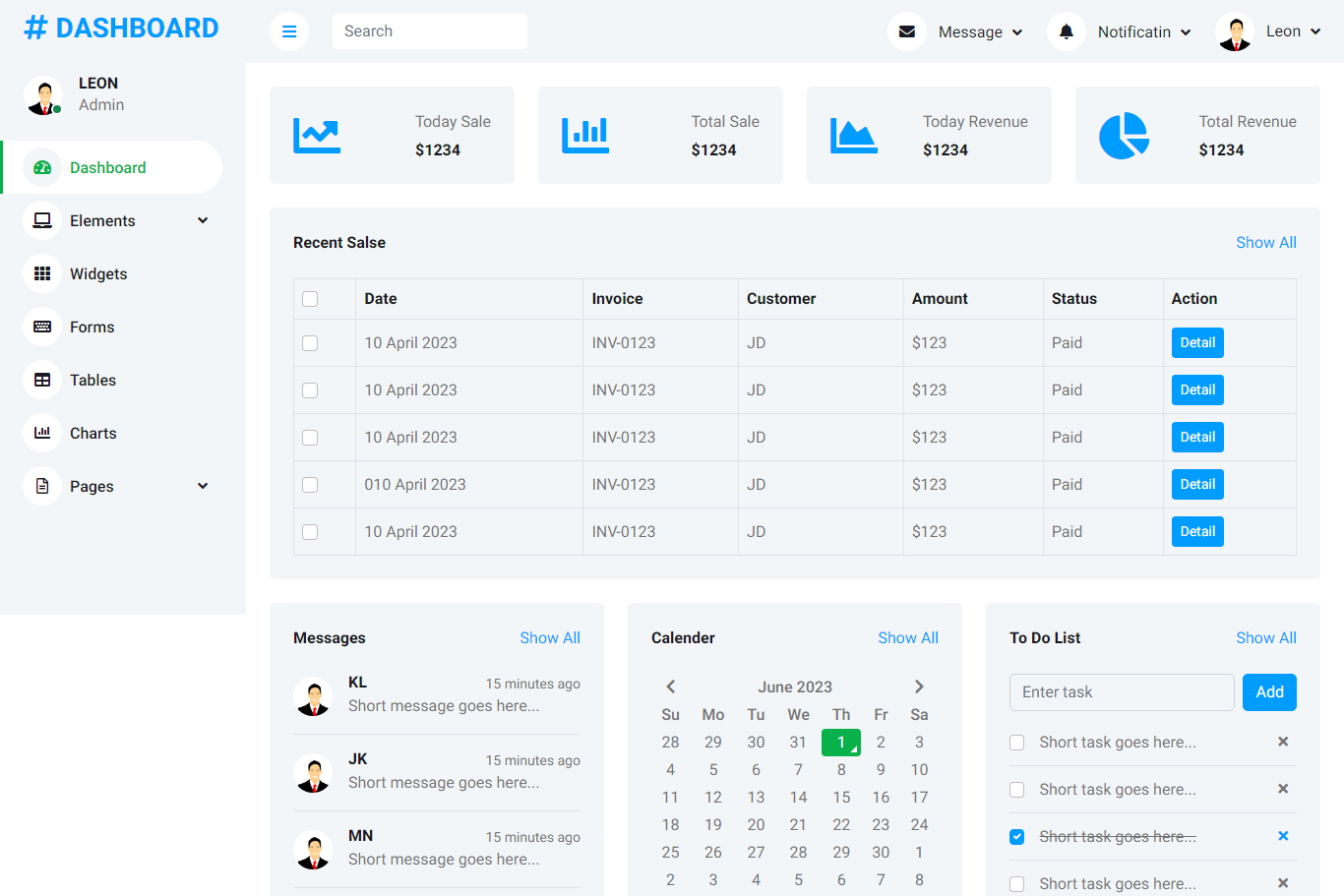This screenshot has width=1344, height=896.
Task: Open Widgets from the sidebar
Action: pos(98,274)
